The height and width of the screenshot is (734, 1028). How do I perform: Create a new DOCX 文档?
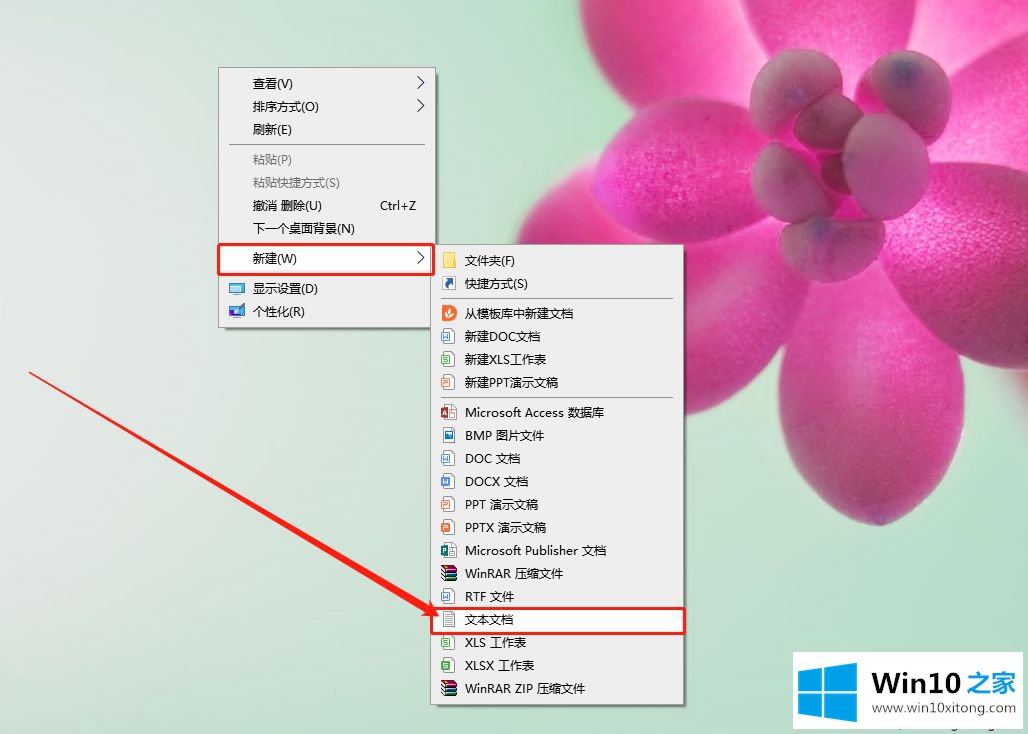(x=557, y=481)
